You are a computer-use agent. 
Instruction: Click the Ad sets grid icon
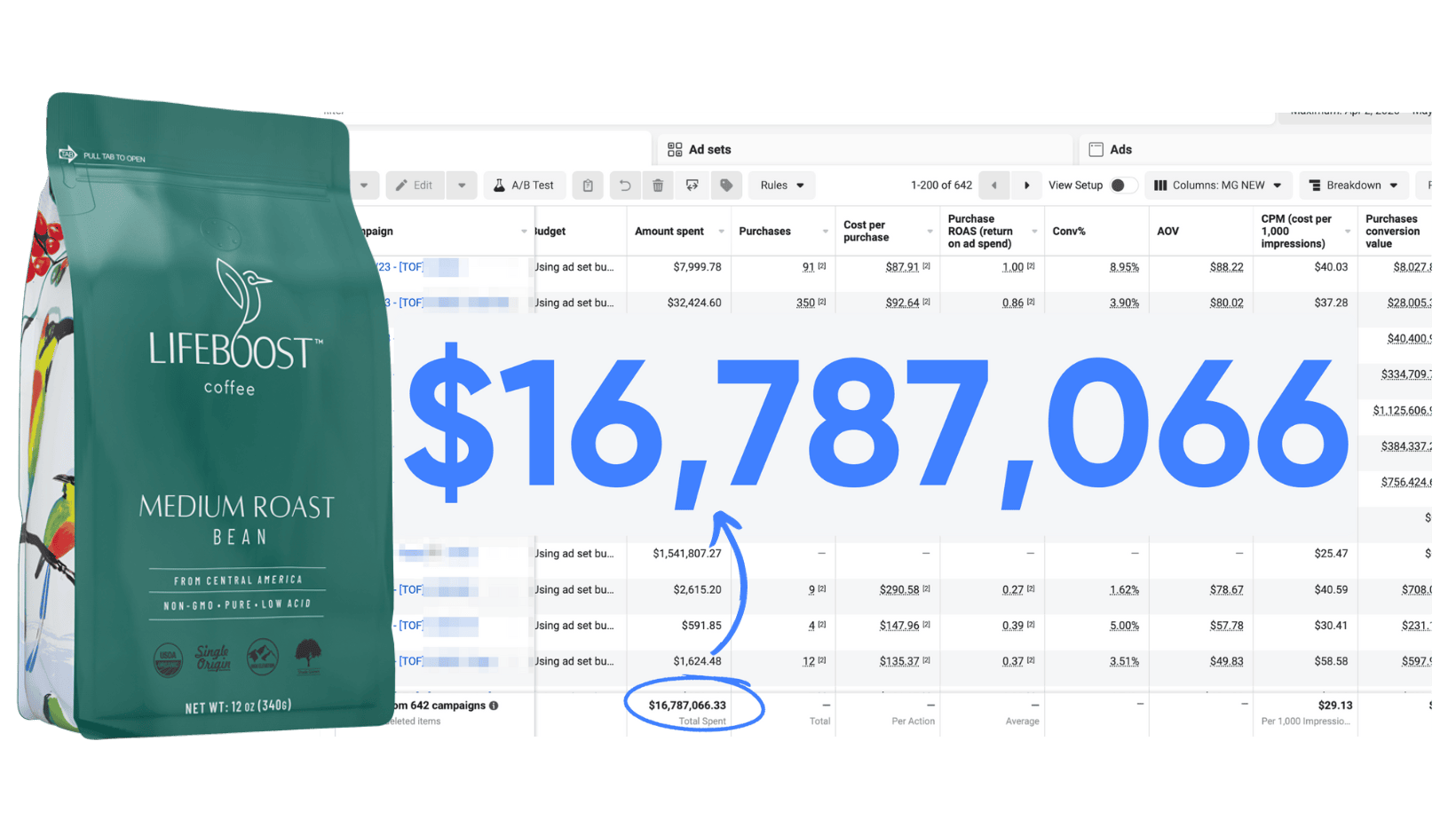(x=675, y=150)
